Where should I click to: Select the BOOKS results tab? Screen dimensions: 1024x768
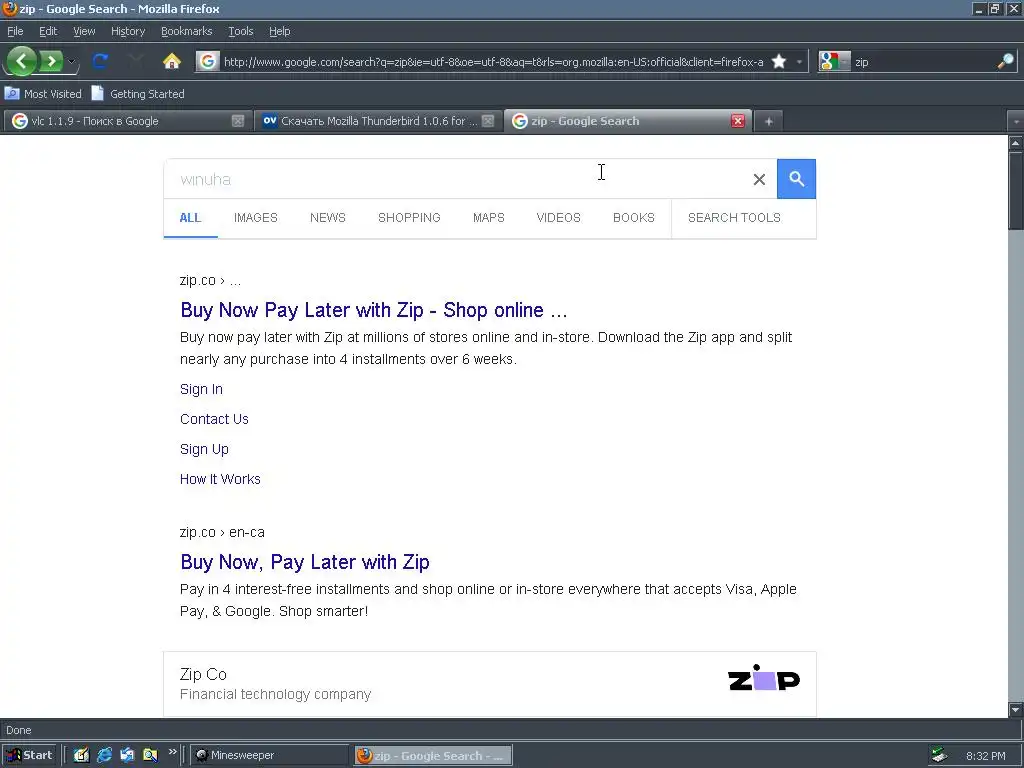pyautogui.click(x=633, y=217)
